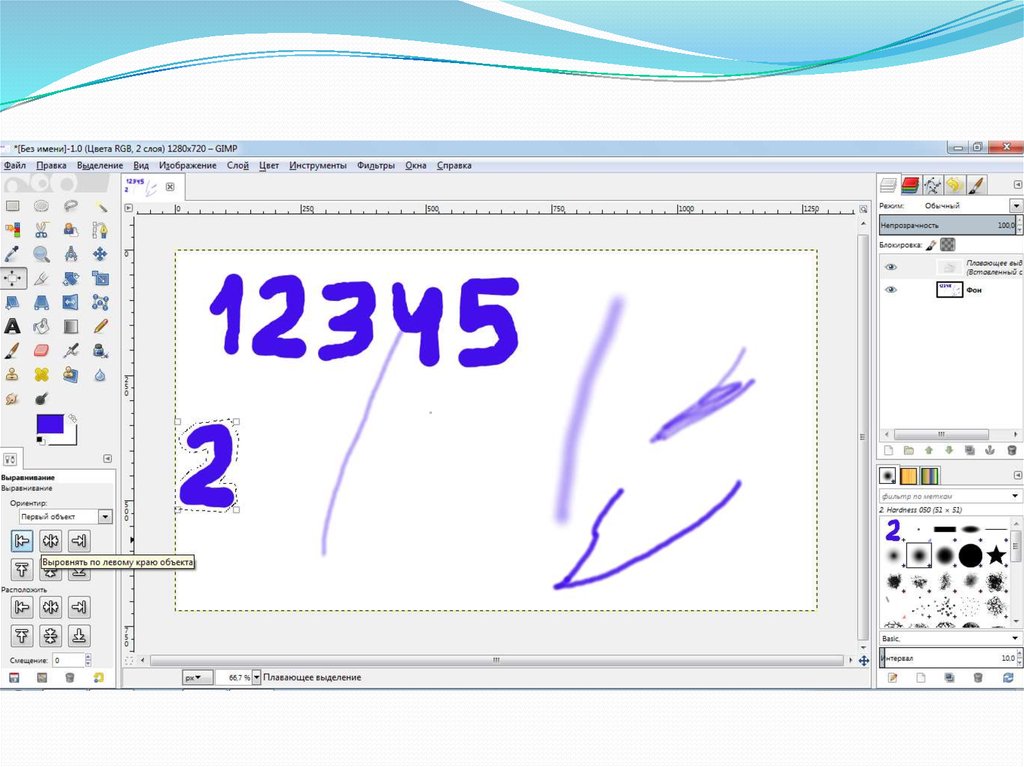Image resolution: width=1024 pixels, height=767 pixels.
Task: Select the Crop tool
Action: 41,278
